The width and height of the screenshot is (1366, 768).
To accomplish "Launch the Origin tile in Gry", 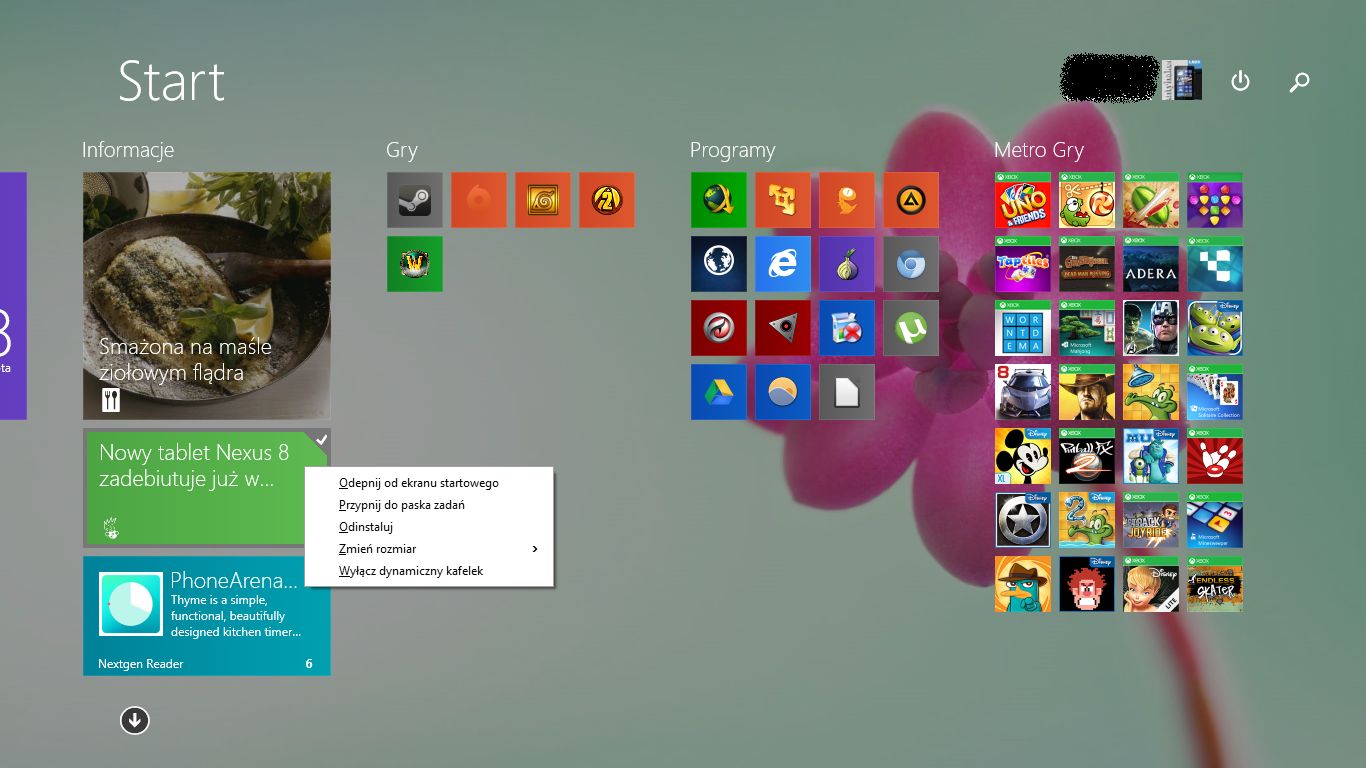I will [479, 200].
